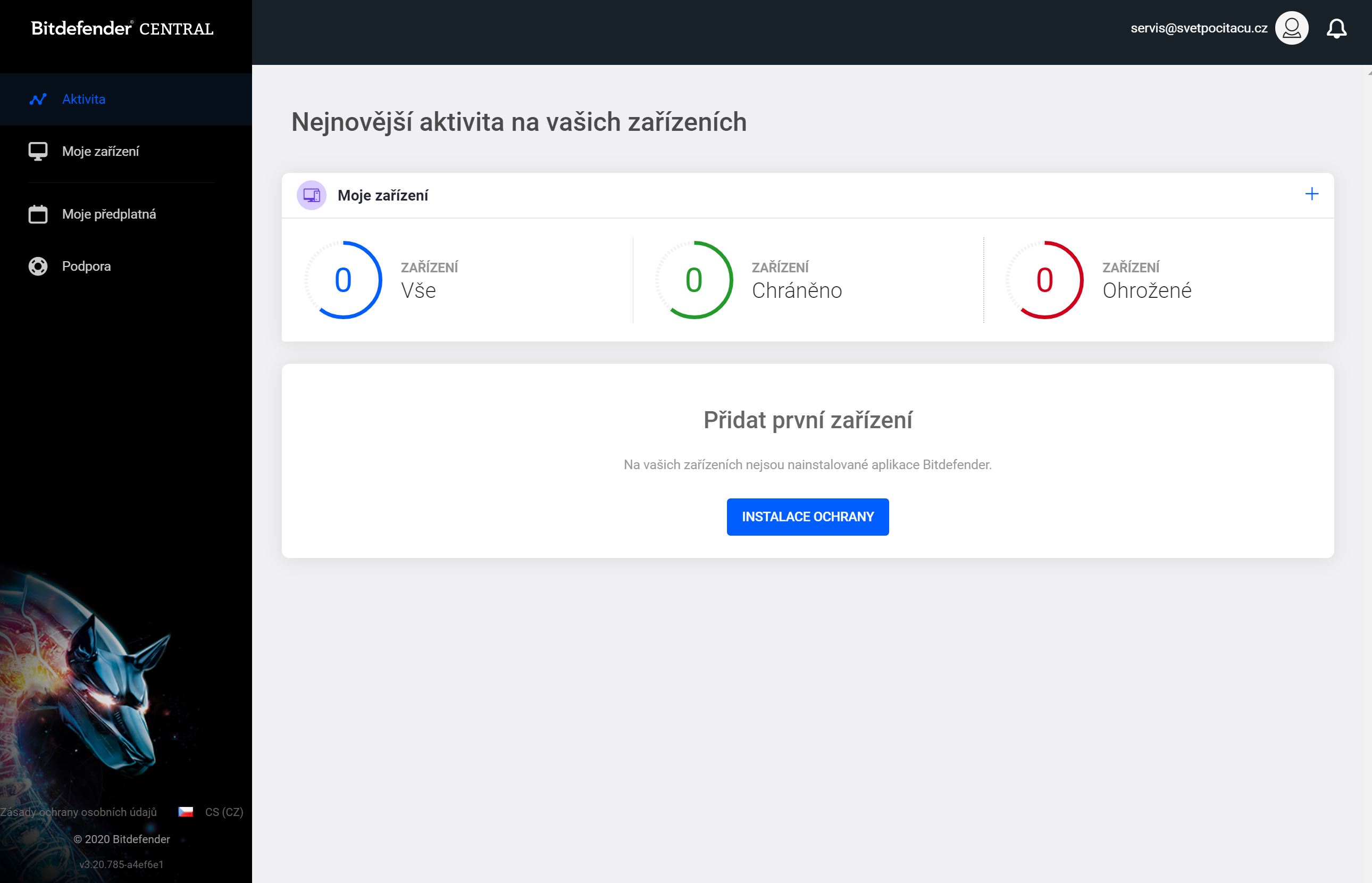
Task: Click the Aktivita graph icon in sidebar
Action: 38,99
